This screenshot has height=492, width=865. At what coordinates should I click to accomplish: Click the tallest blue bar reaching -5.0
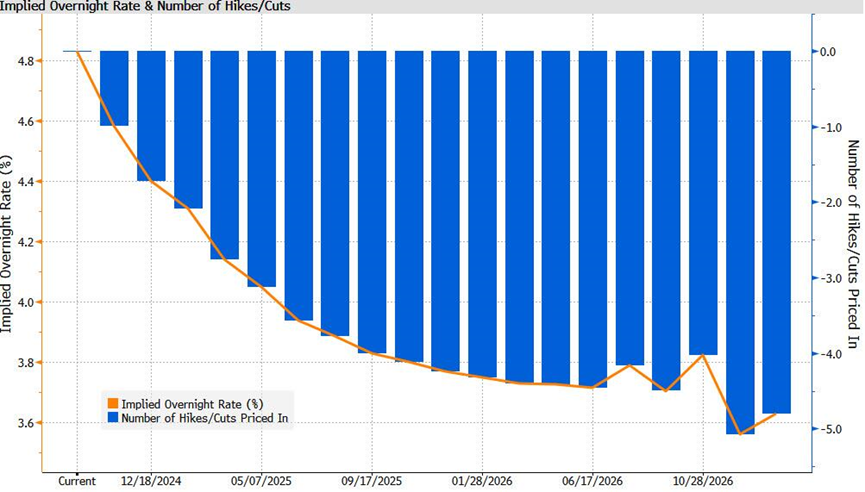tap(740, 243)
